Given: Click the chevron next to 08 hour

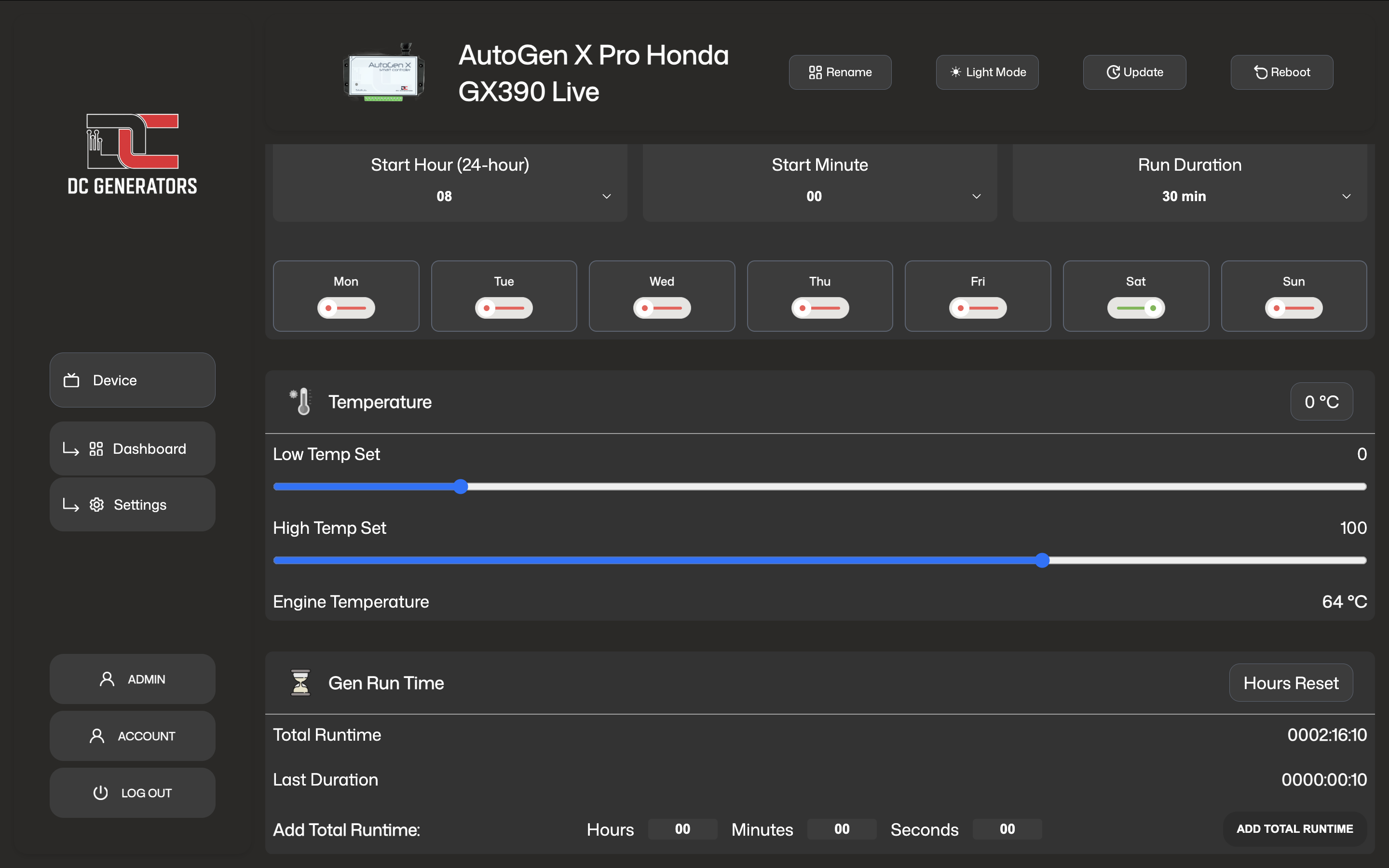Looking at the screenshot, I should (607, 196).
